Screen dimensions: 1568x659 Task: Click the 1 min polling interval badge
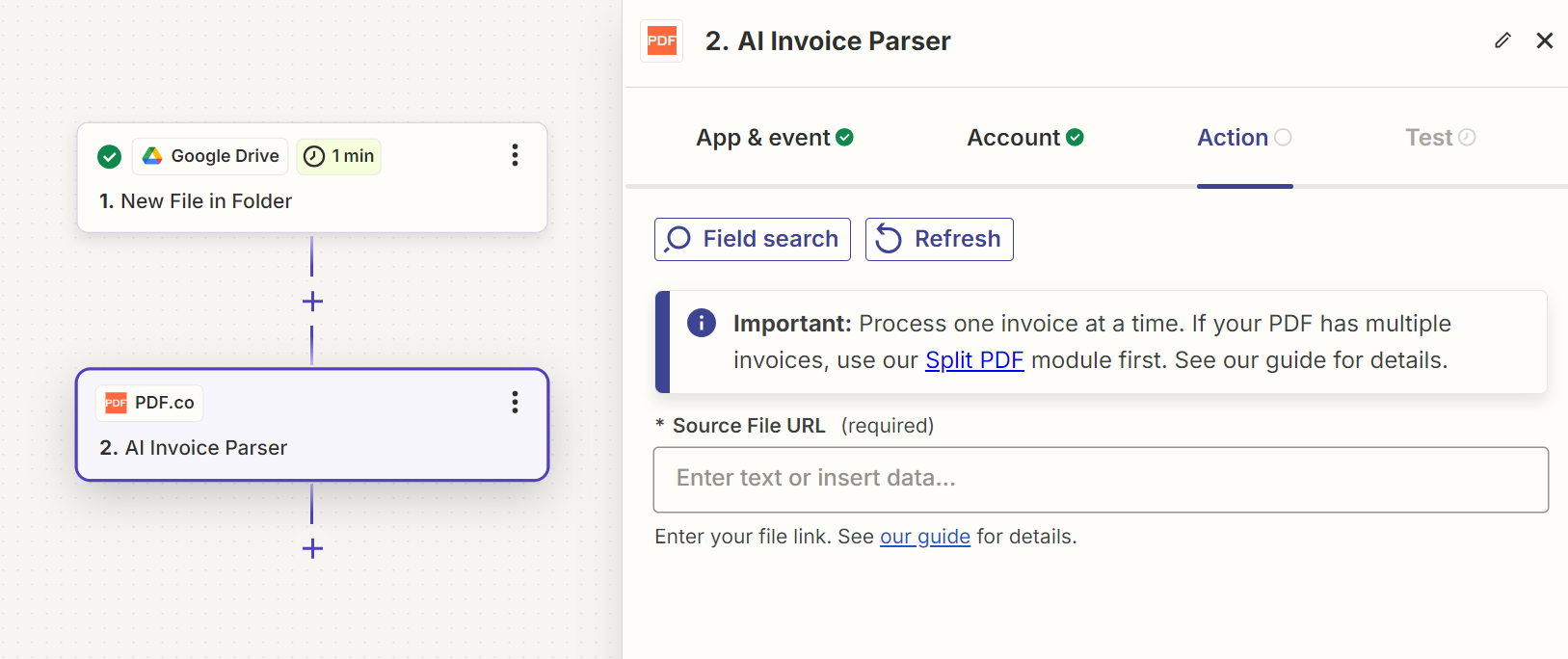click(338, 156)
